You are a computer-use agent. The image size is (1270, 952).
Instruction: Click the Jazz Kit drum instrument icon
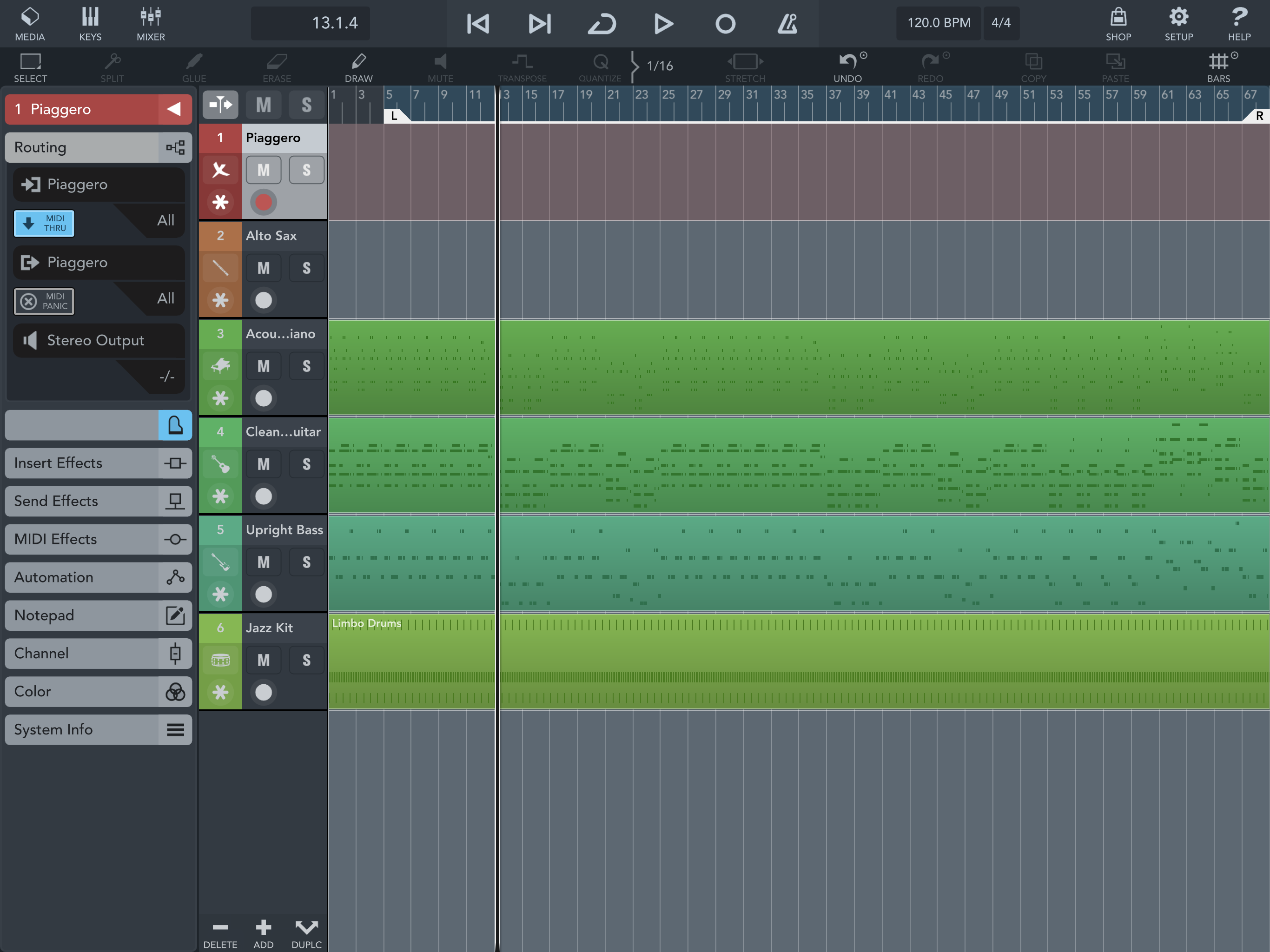(x=220, y=660)
